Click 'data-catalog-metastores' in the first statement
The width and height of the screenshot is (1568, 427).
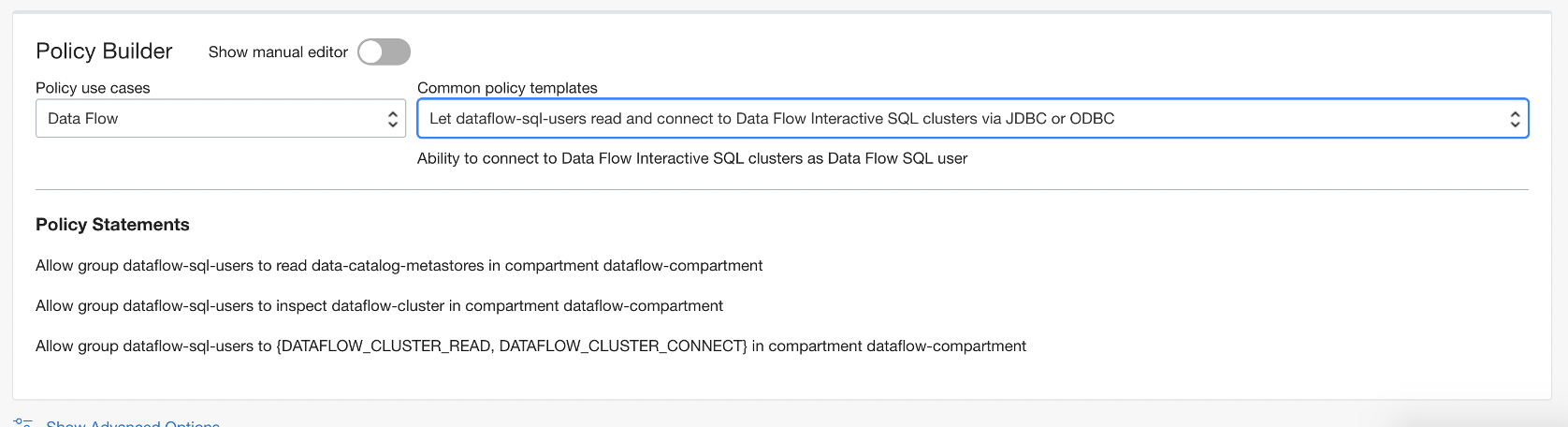(398, 266)
